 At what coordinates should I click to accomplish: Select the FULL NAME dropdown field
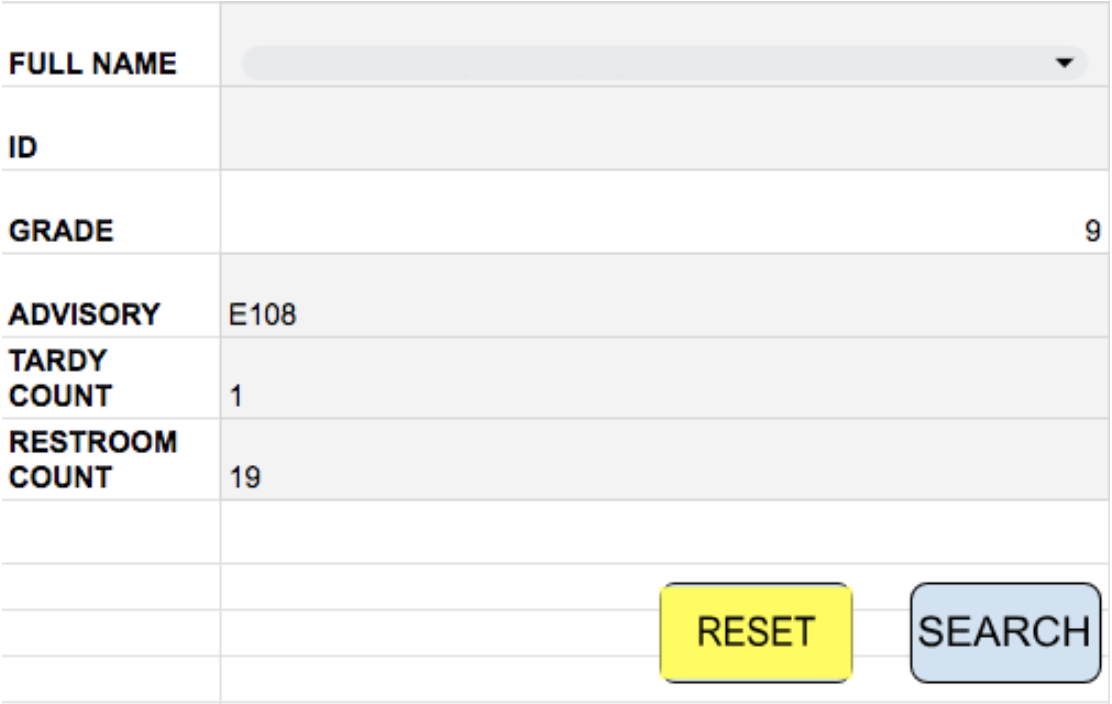coord(665,63)
